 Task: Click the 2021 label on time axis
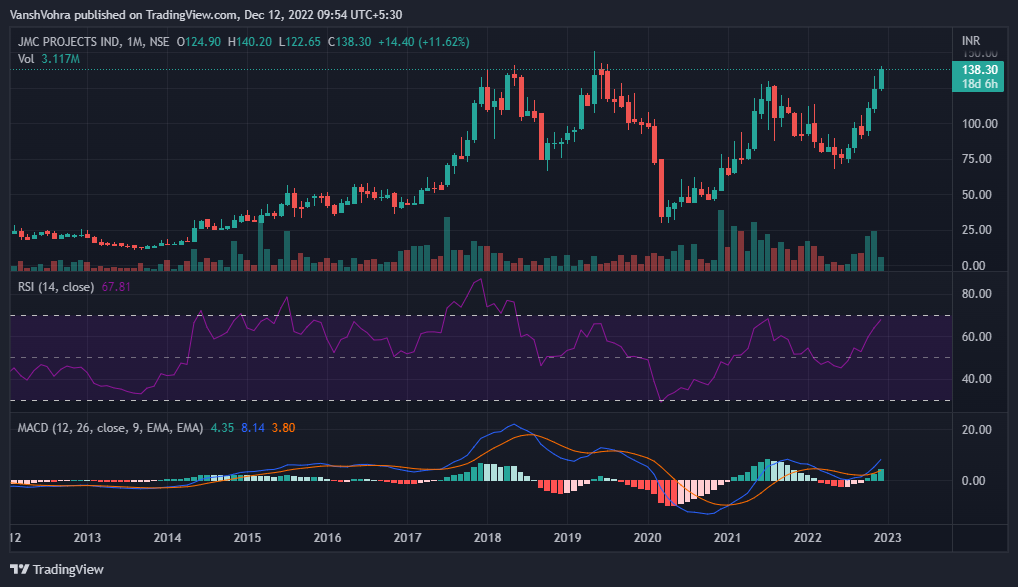727,538
